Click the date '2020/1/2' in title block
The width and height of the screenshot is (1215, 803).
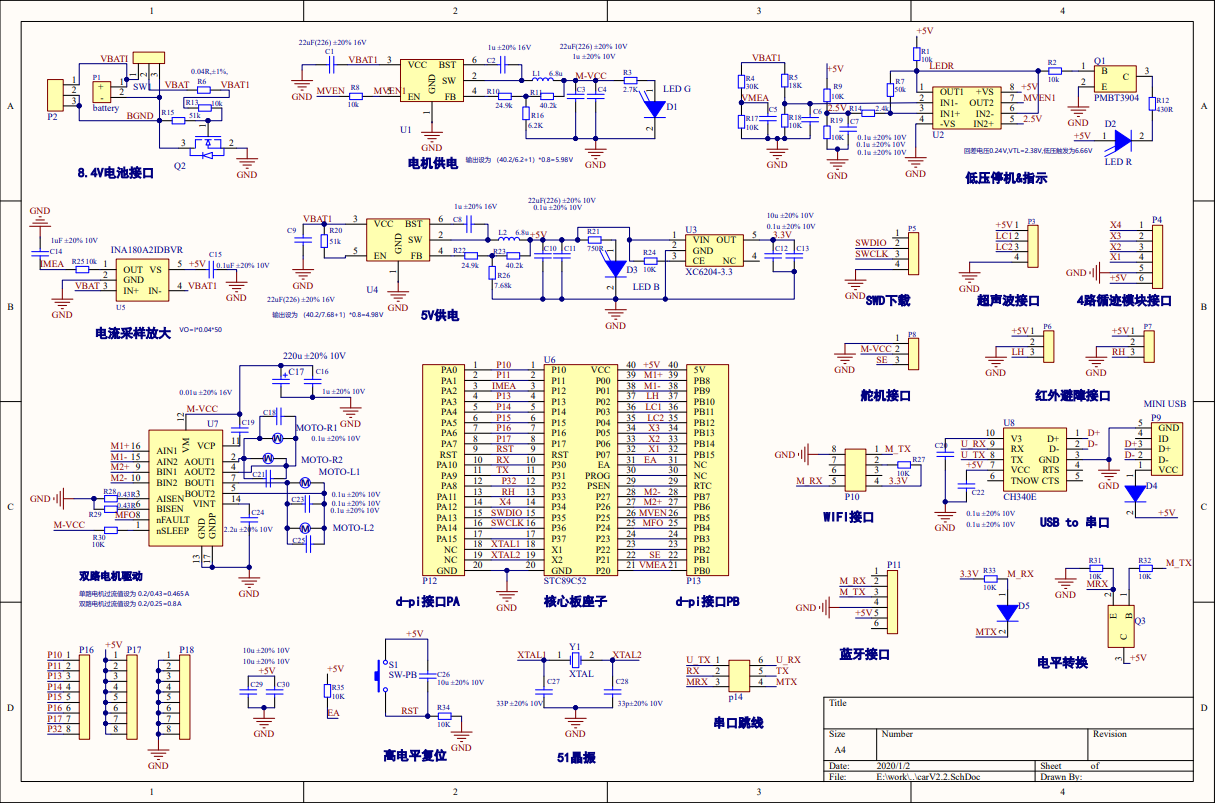pyautogui.click(x=894, y=766)
